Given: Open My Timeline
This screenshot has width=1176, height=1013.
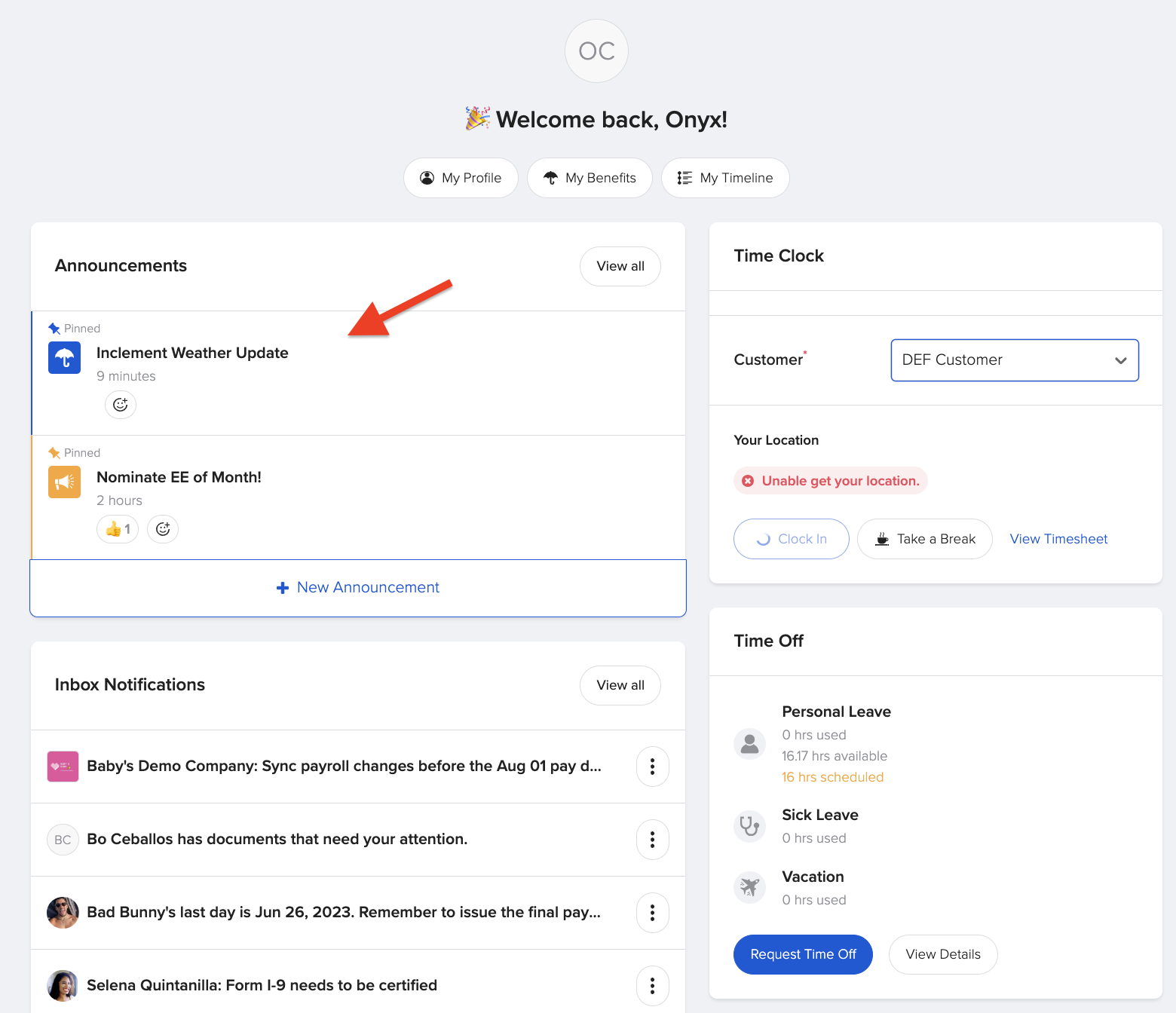Looking at the screenshot, I should (x=725, y=178).
